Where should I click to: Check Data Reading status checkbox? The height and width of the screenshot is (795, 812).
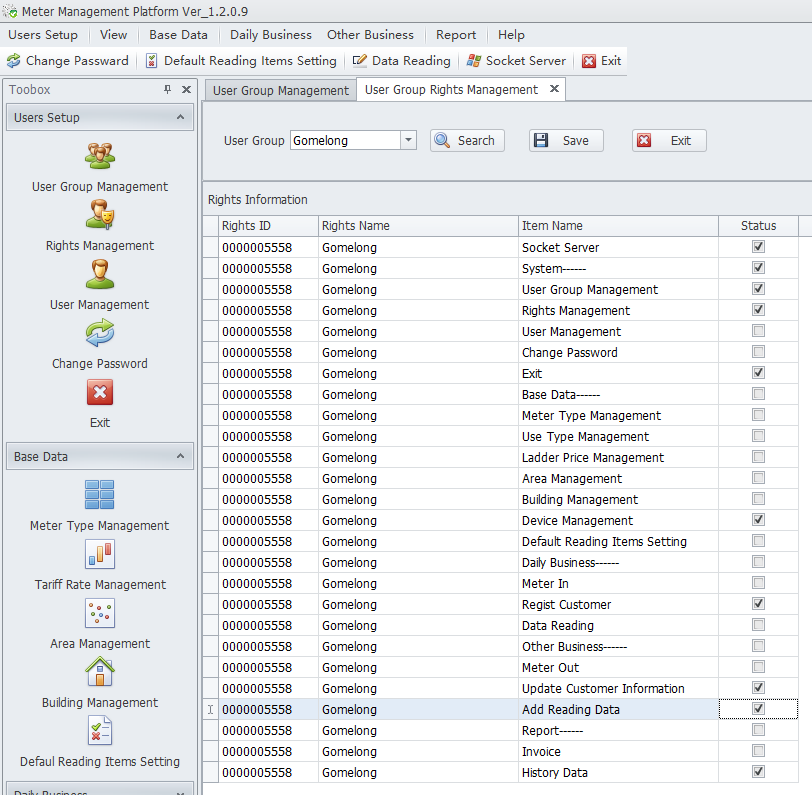tap(758, 625)
